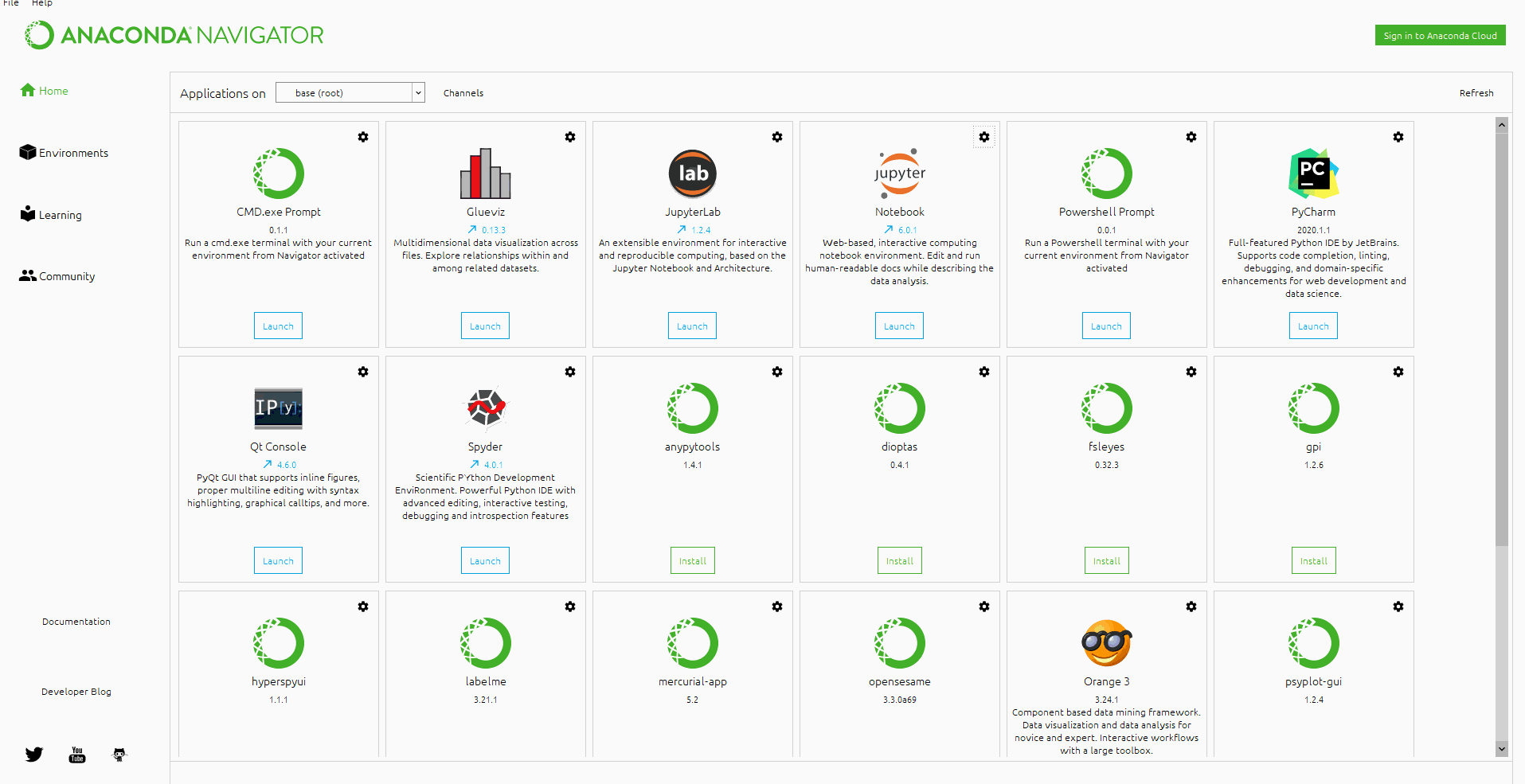1525x784 pixels.
Task: Open gear options for Orange 3
Action: click(1191, 607)
